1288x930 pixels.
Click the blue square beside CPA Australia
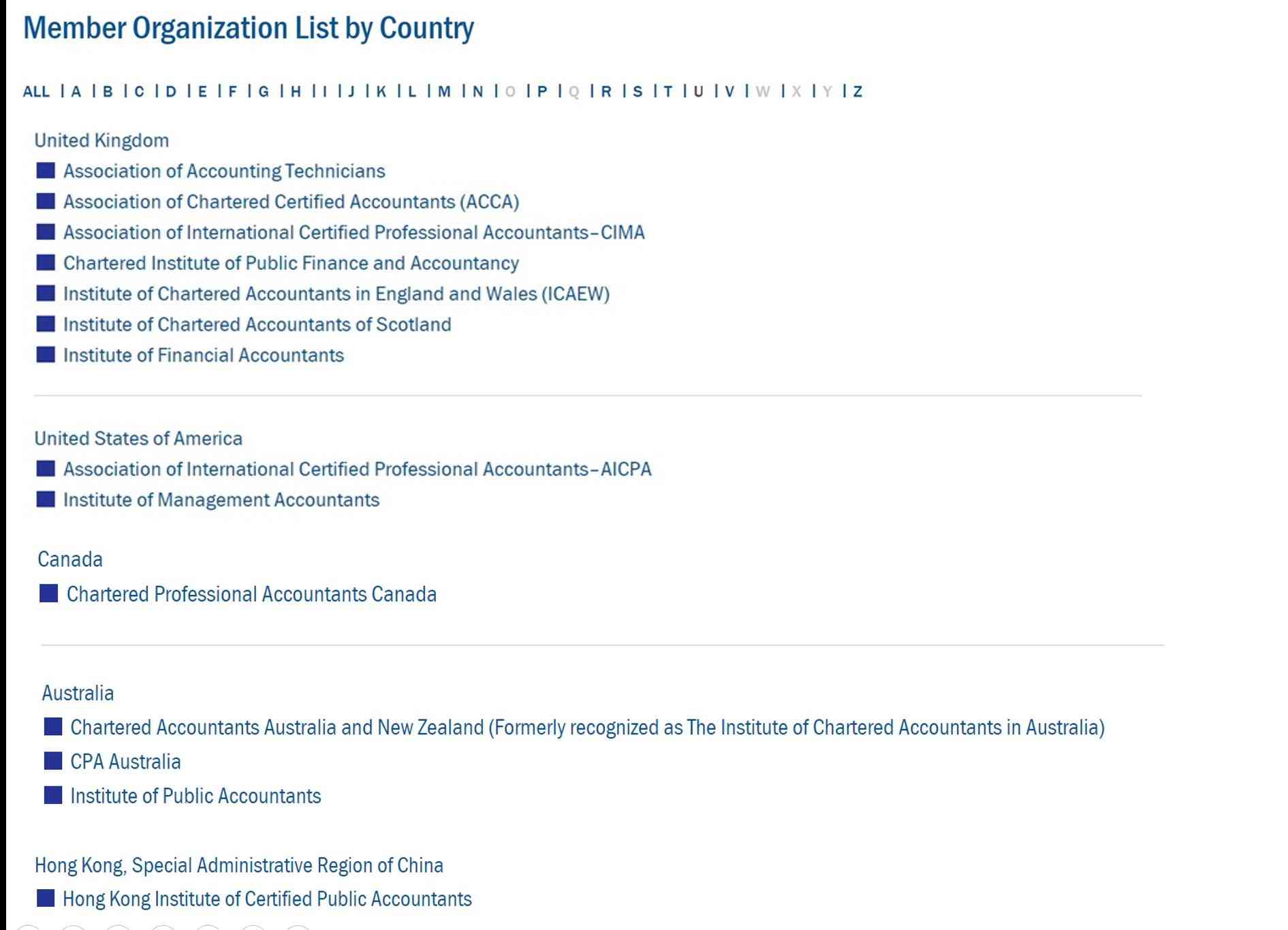pyautogui.click(x=53, y=761)
